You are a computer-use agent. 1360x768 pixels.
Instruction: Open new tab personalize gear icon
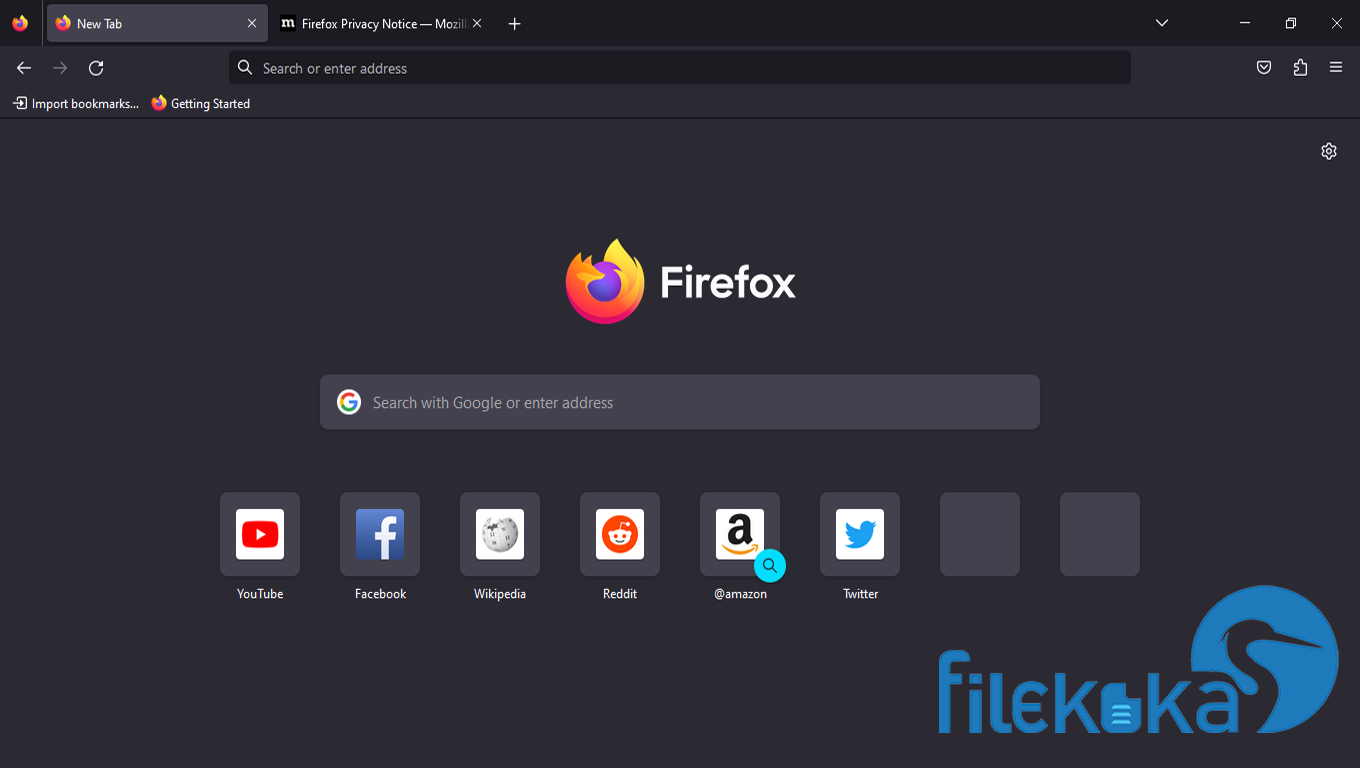click(x=1329, y=151)
